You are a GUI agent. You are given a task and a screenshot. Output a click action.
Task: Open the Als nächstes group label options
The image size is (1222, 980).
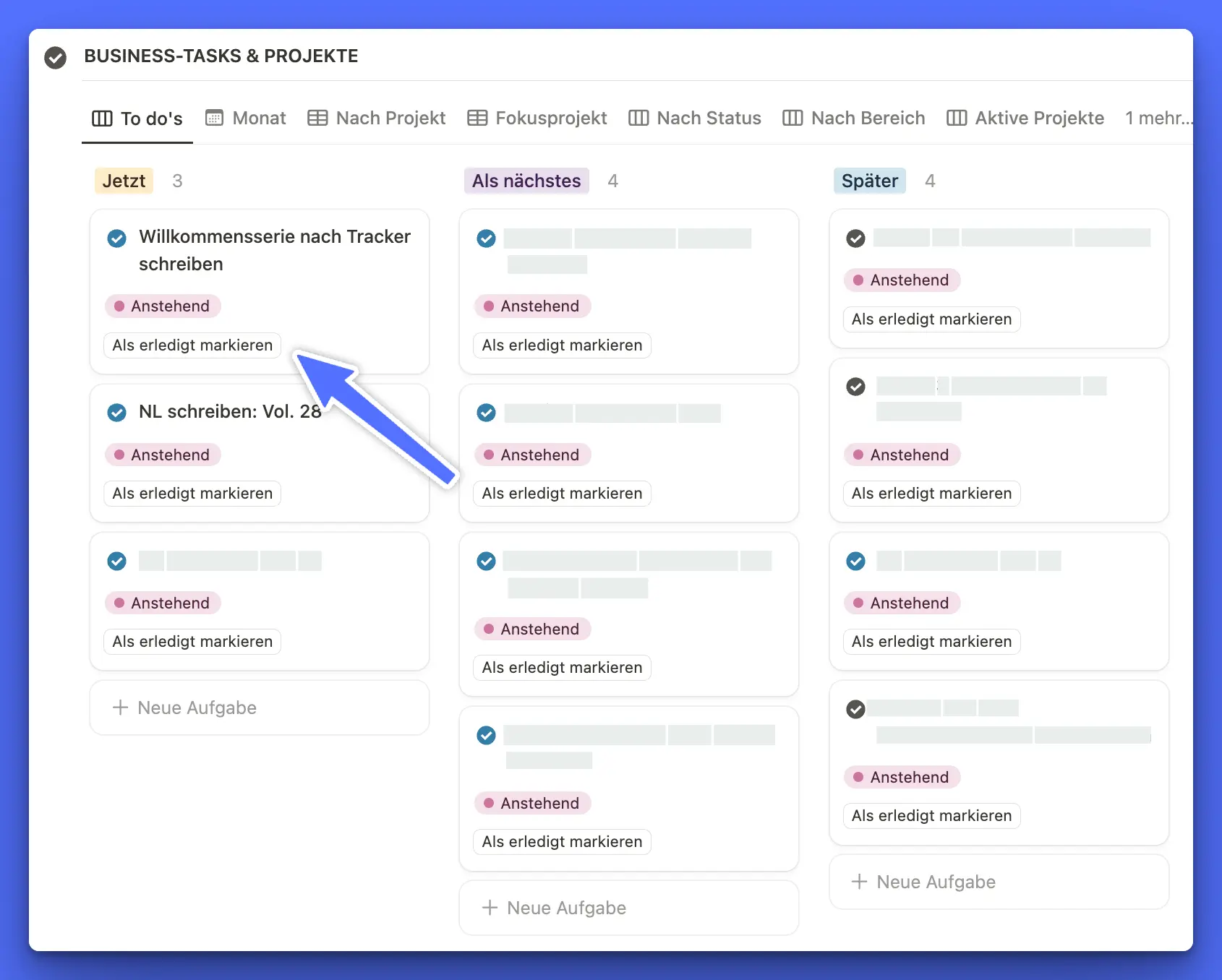click(526, 181)
